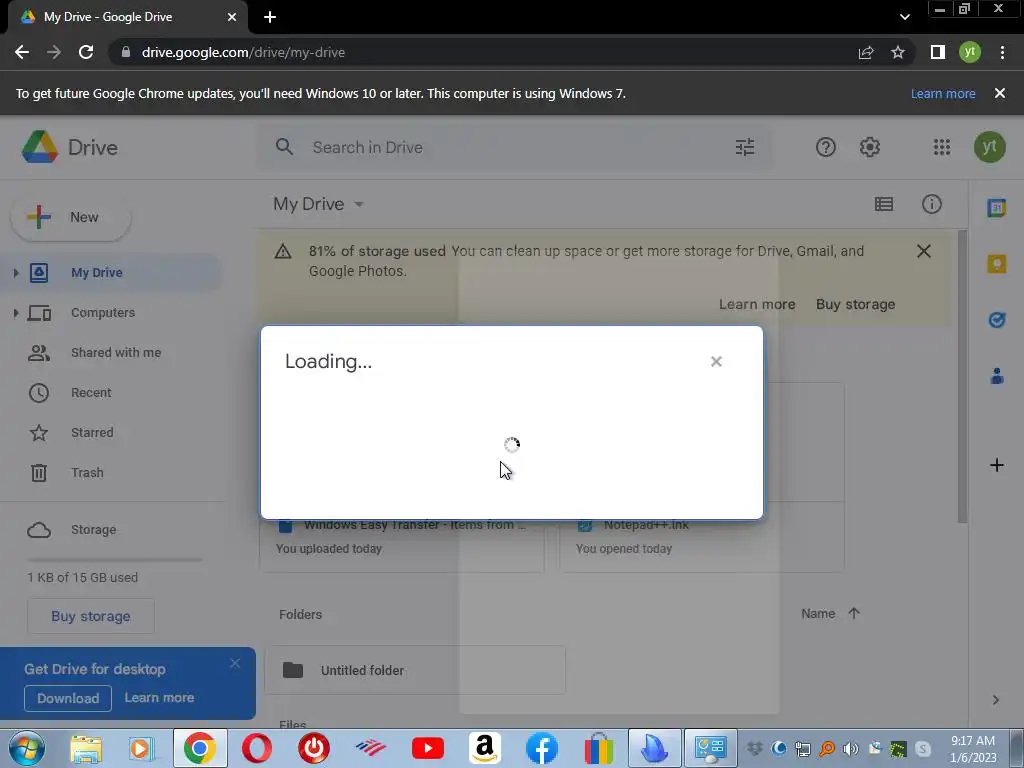Viewport: 1024px width, 768px height.
Task: Open Google Calendar side panel
Action: [x=997, y=208]
